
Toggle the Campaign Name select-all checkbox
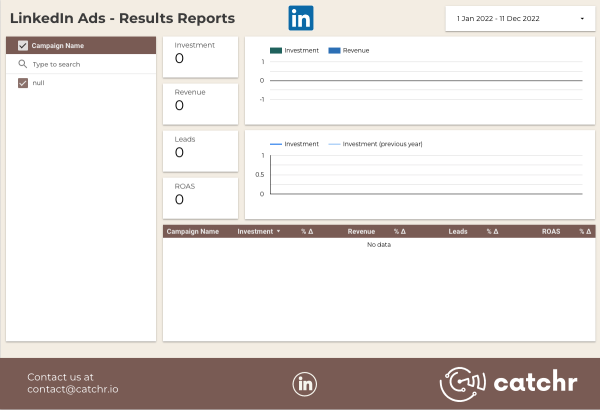click(23, 46)
